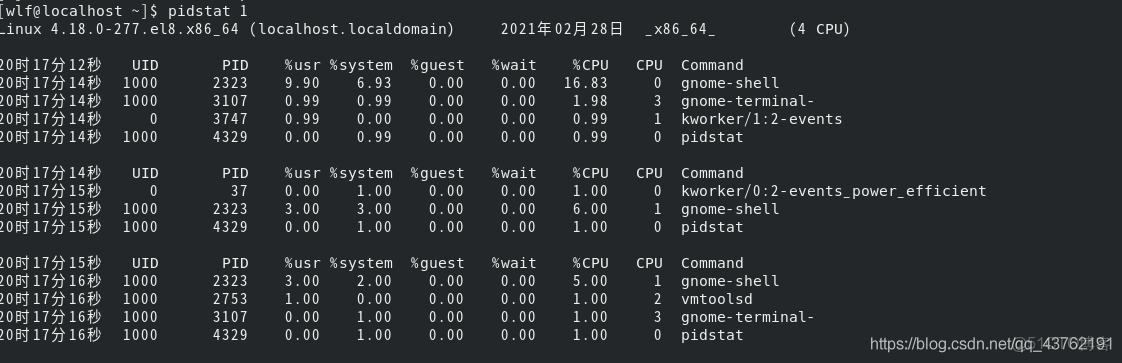Viewport: 1122px width, 363px height.
Task: Select the %system value '6.93'
Action: coord(374,83)
